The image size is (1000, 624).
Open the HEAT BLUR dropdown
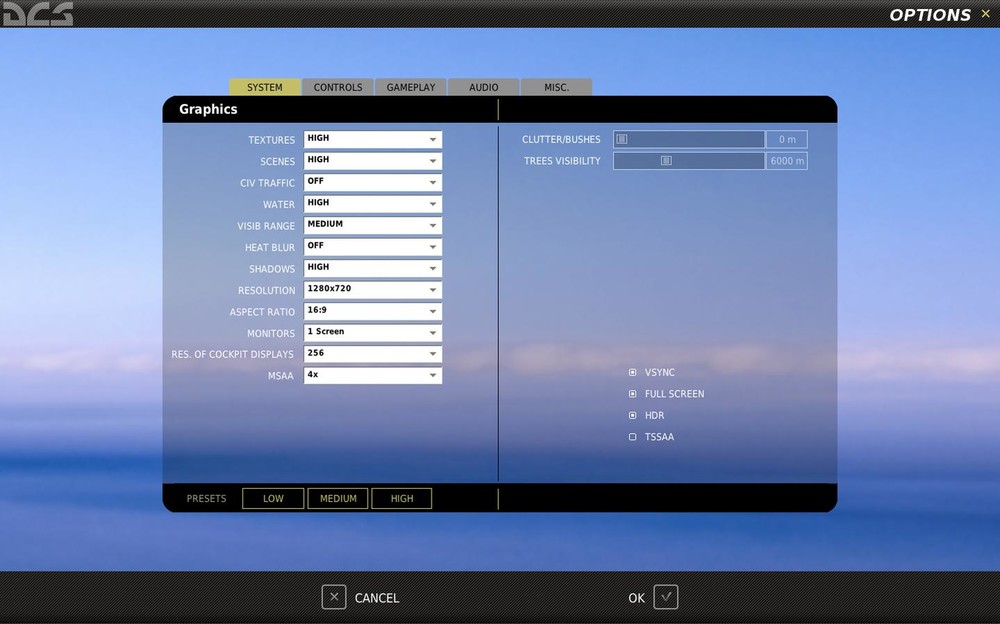point(372,247)
